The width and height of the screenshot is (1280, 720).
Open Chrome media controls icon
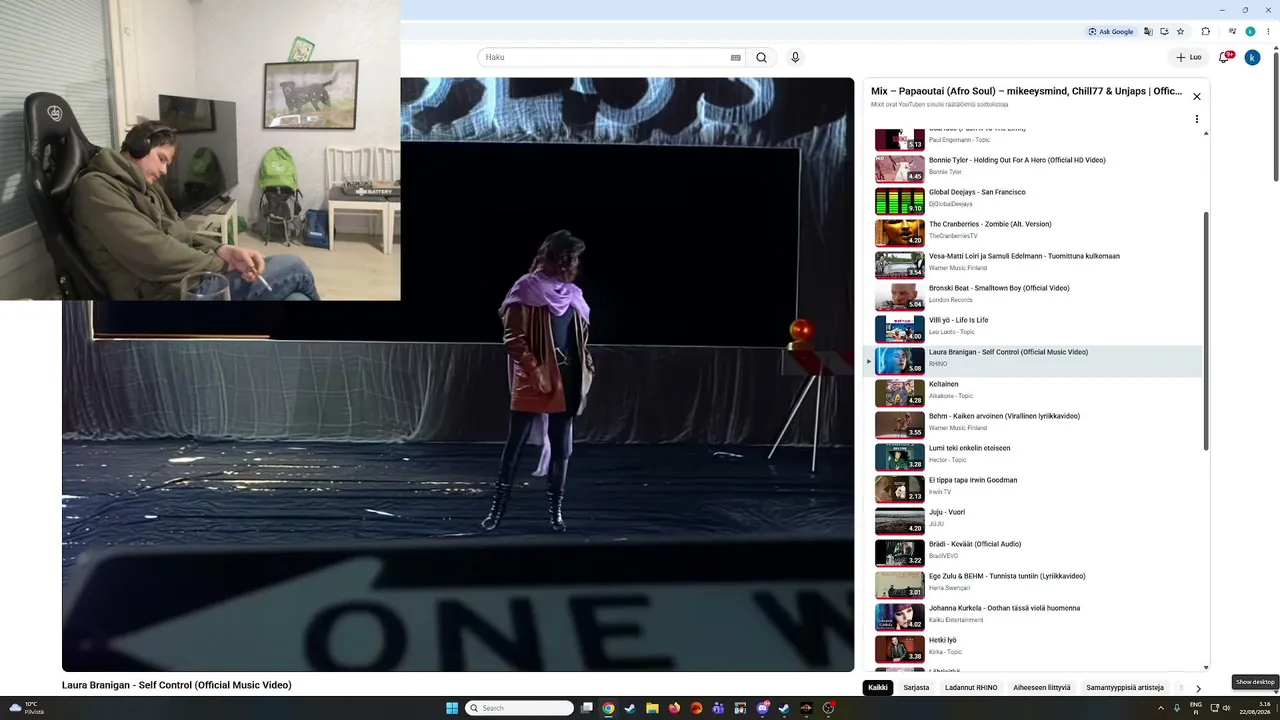pos(1230,31)
